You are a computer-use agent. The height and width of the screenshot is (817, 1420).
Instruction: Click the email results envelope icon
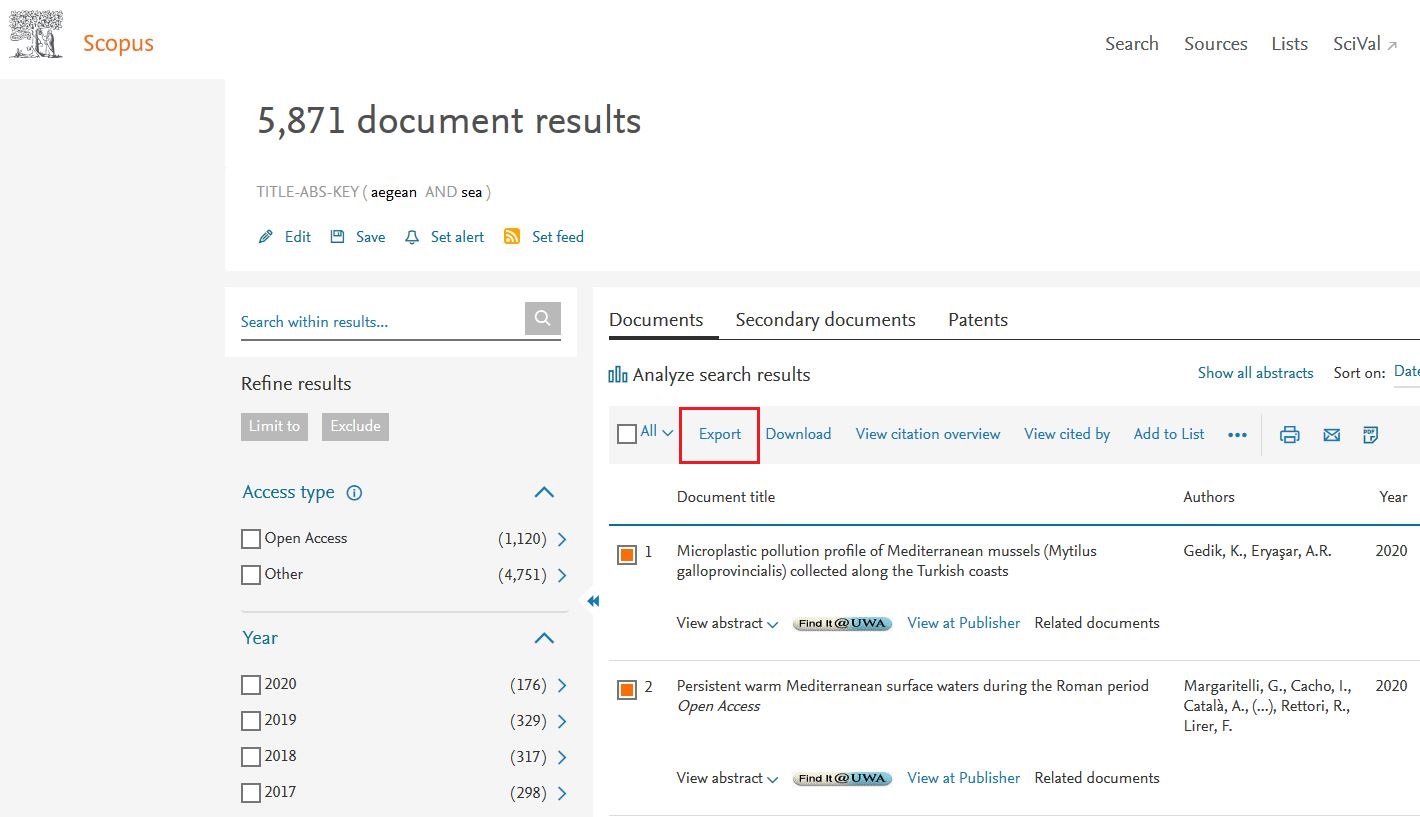click(x=1330, y=434)
